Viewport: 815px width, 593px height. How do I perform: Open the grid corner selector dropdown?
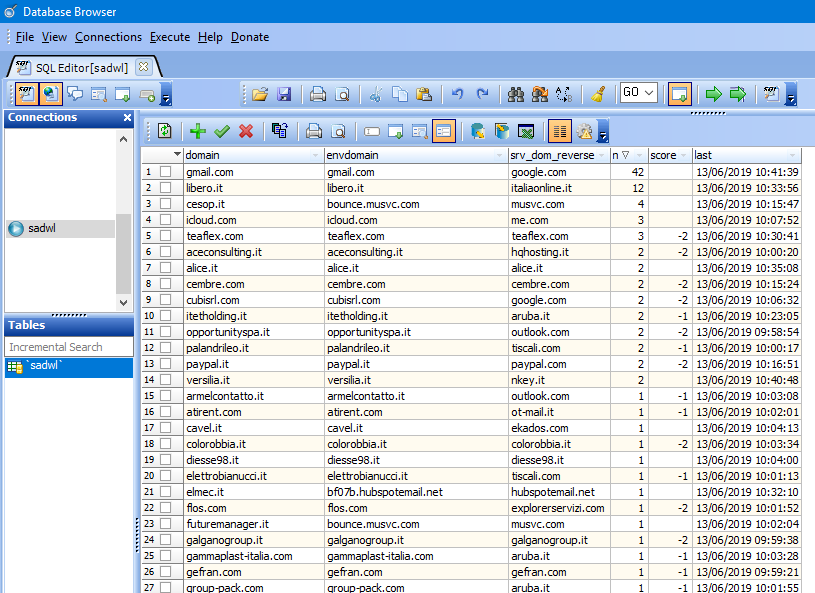pyautogui.click(x=177, y=154)
